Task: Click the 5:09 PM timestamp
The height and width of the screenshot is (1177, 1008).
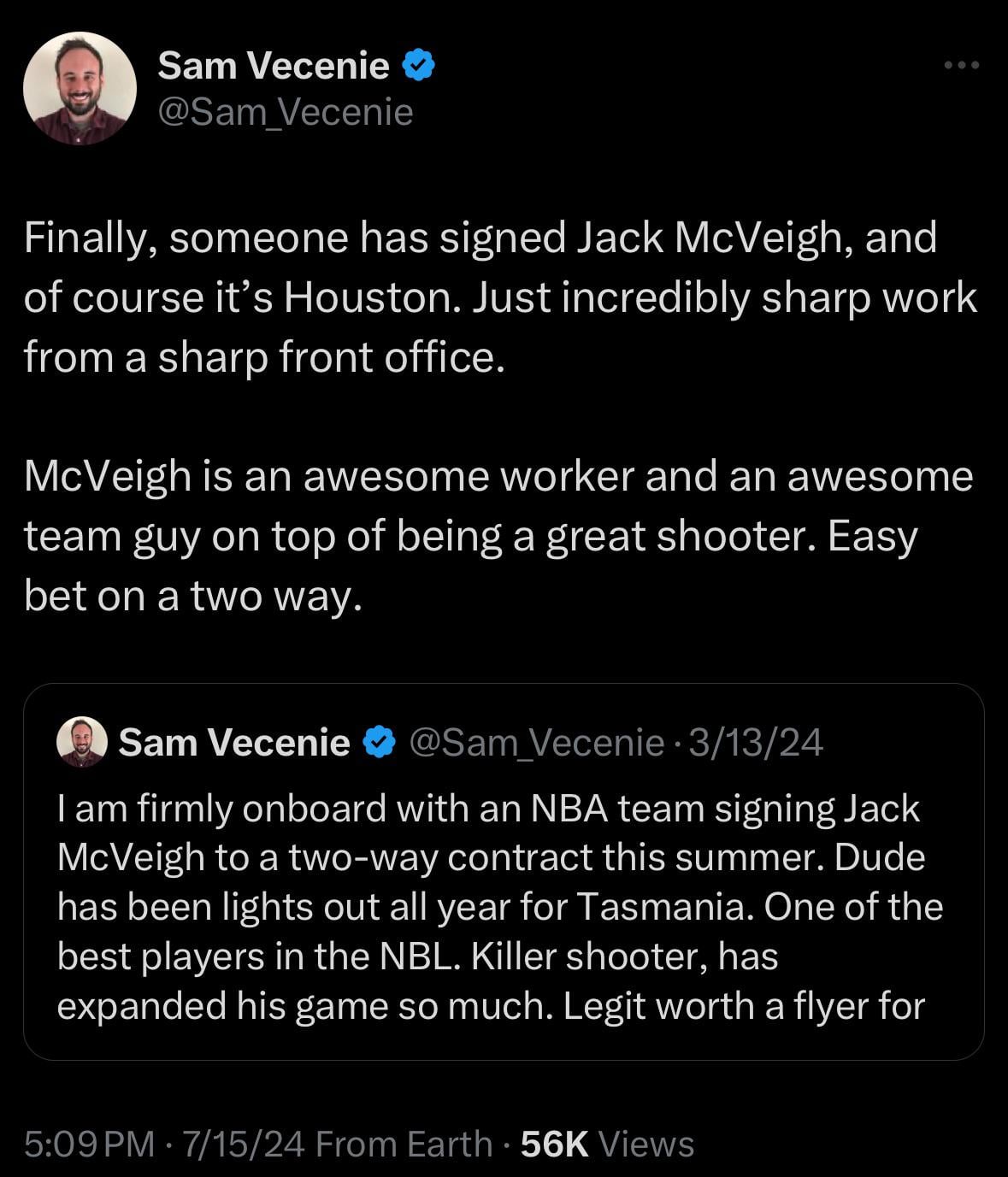Action: click(90, 1144)
